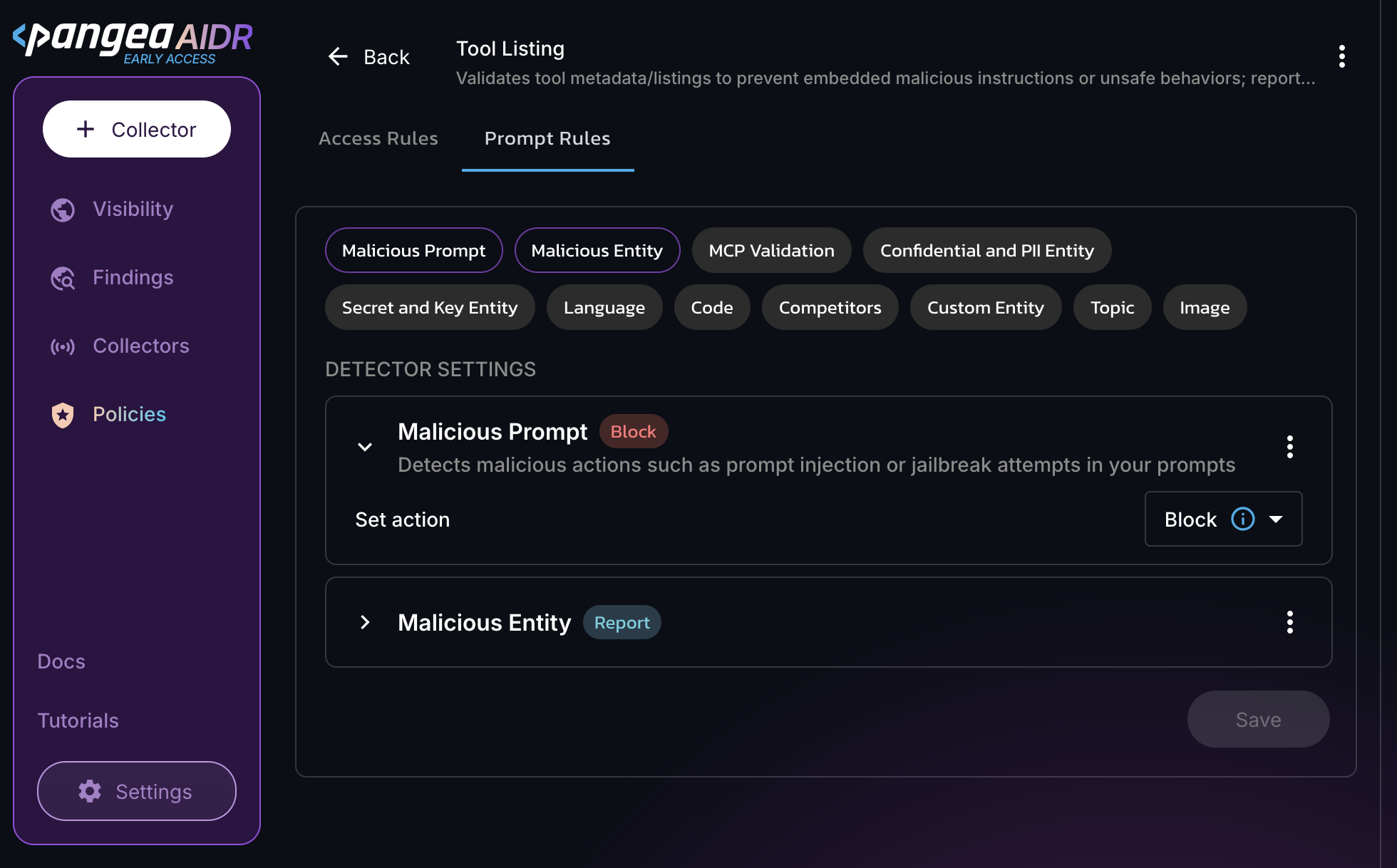The width and height of the screenshot is (1397, 868).
Task: Switch to the Access Rules tab
Action: [378, 138]
